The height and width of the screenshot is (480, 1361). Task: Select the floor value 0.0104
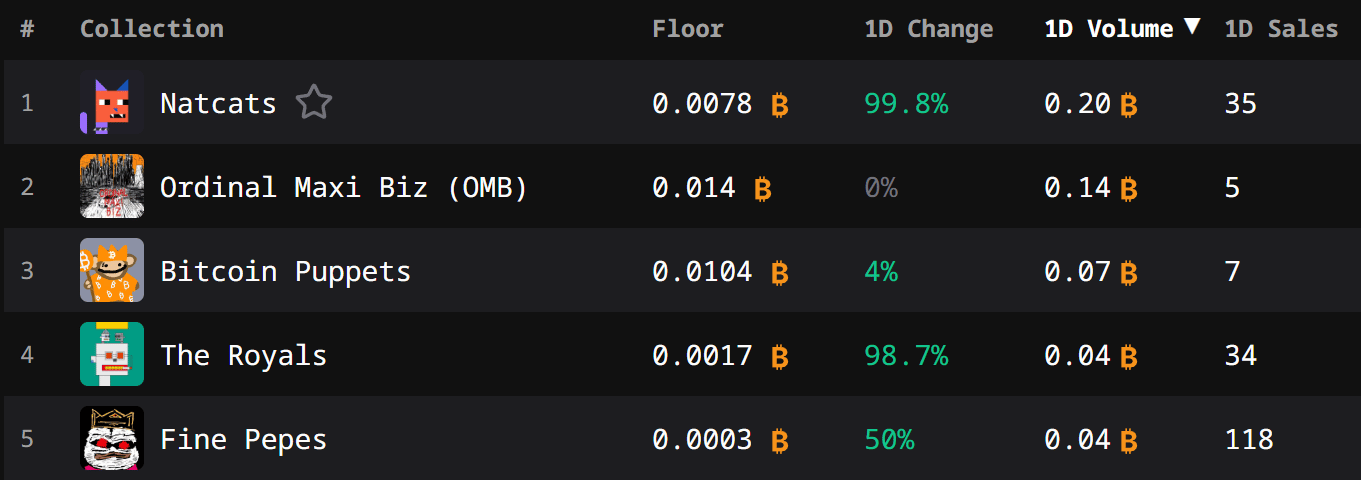click(702, 271)
